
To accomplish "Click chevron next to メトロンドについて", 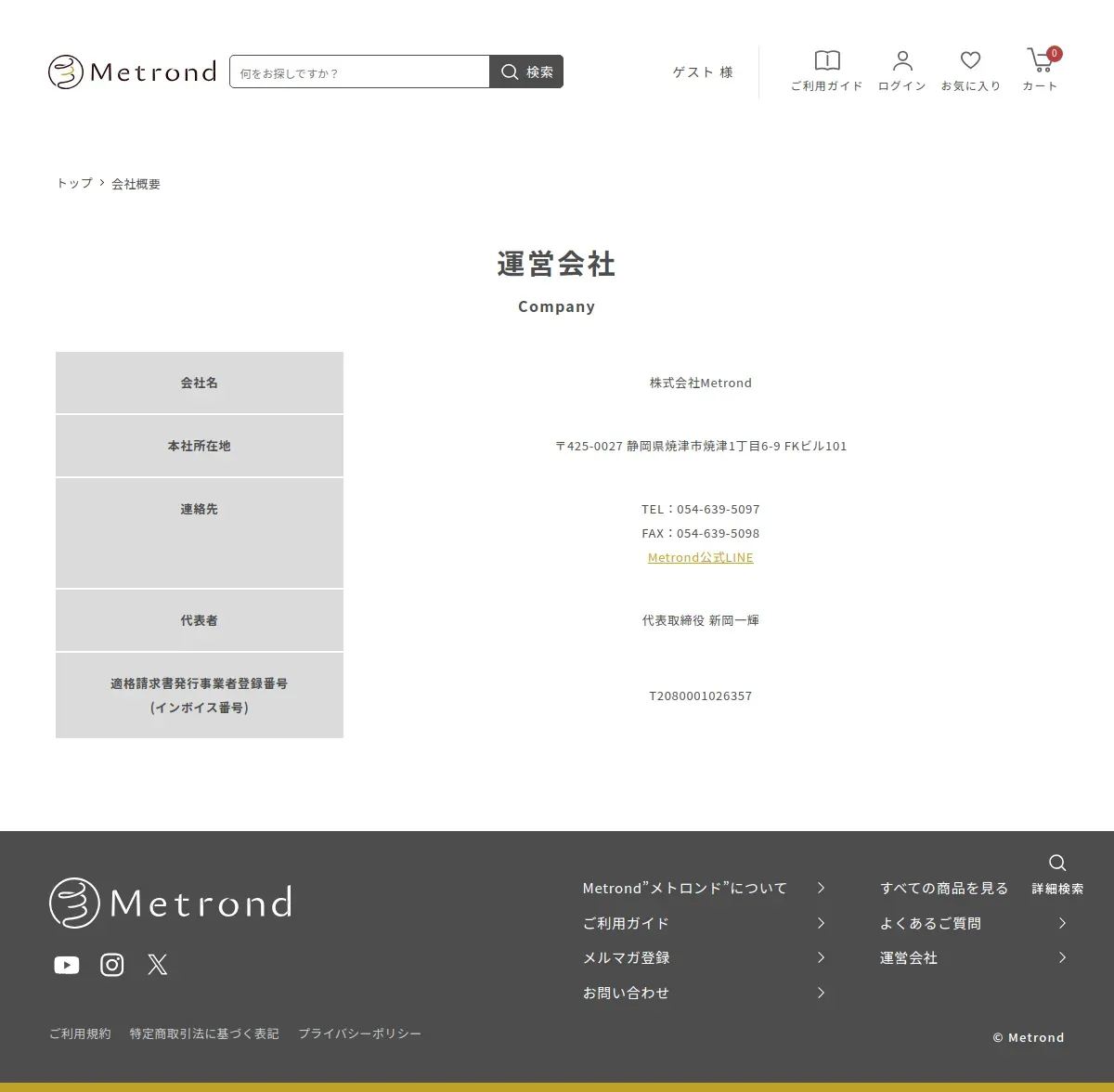I will [821, 889].
